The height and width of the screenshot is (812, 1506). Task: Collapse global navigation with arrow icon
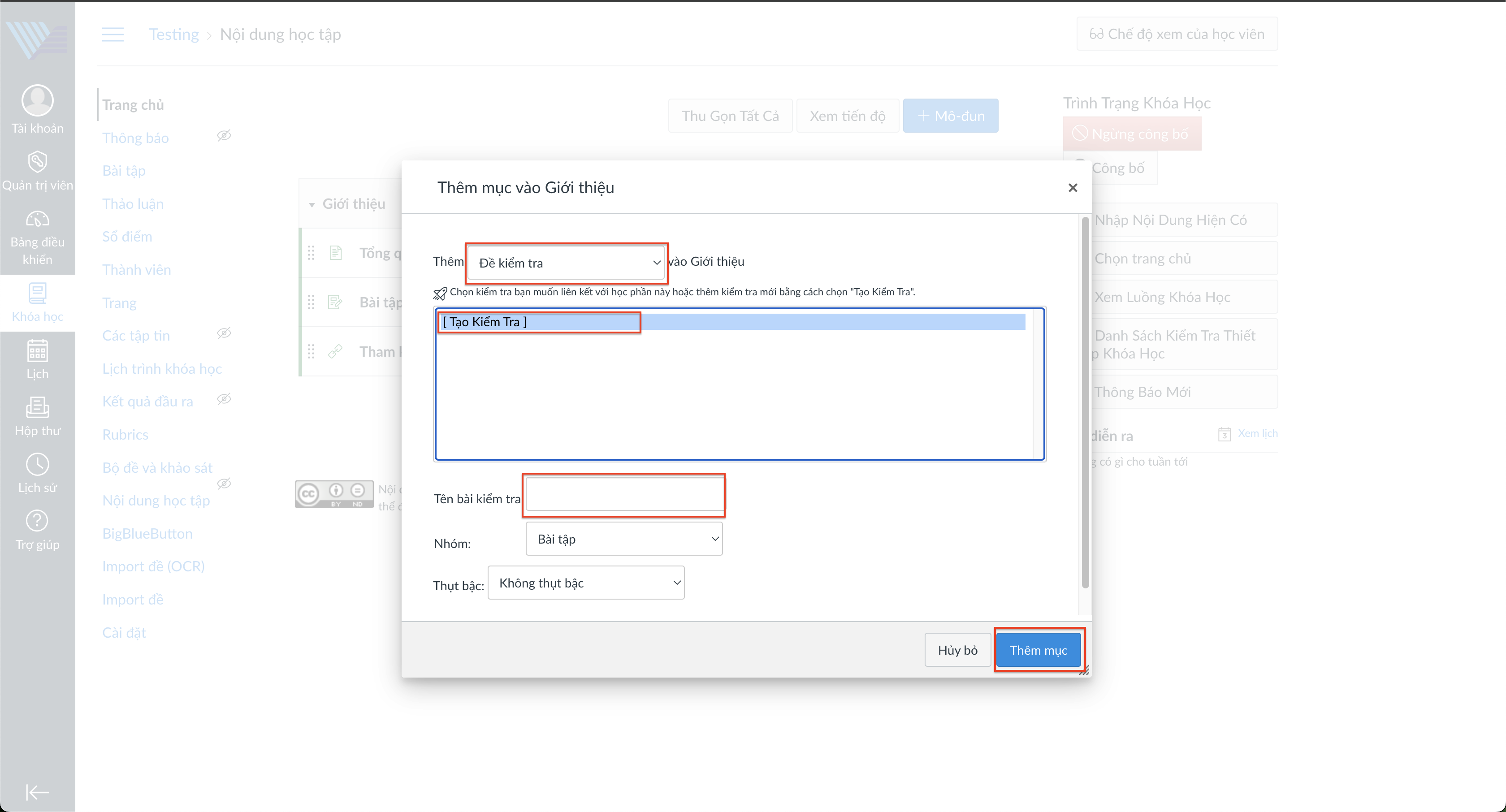[37, 792]
